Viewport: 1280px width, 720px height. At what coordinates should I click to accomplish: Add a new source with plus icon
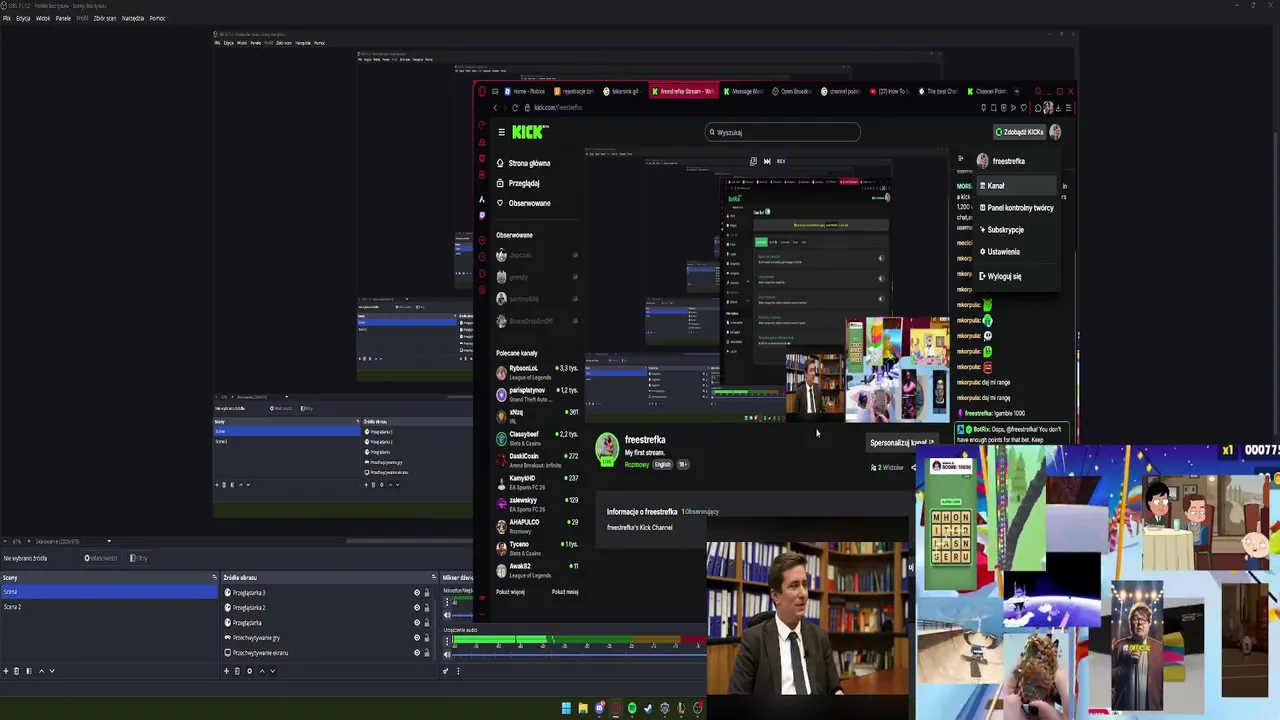point(226,671)
